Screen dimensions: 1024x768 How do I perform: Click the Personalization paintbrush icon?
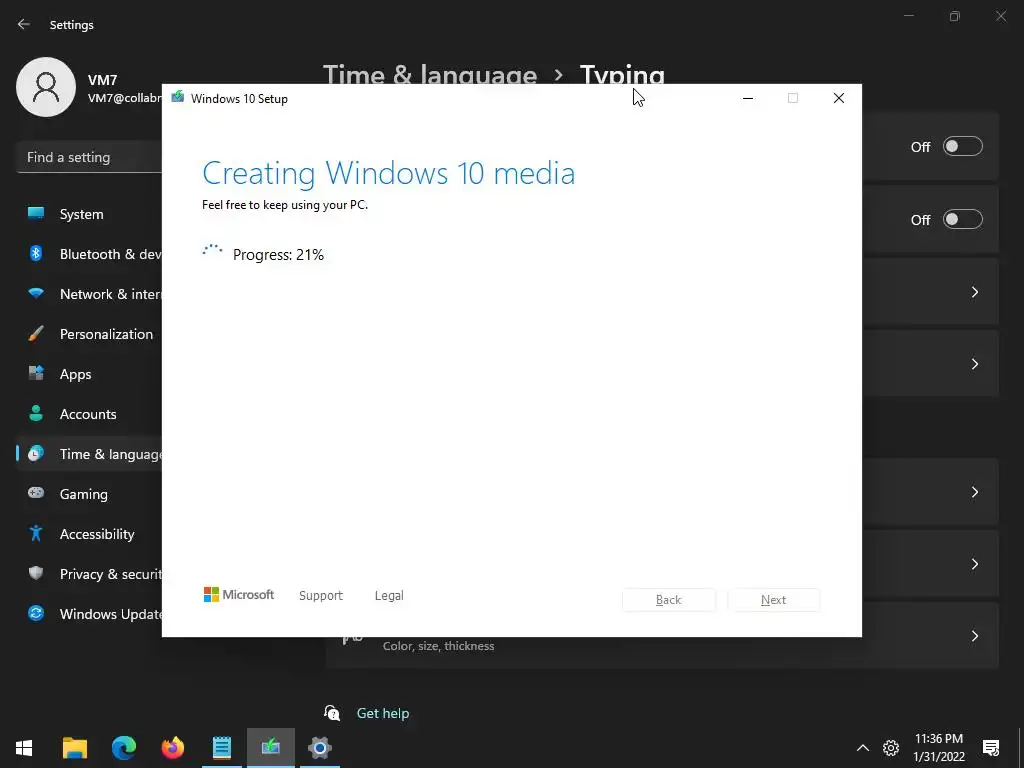pyautogui.click(x=36, y=333)
